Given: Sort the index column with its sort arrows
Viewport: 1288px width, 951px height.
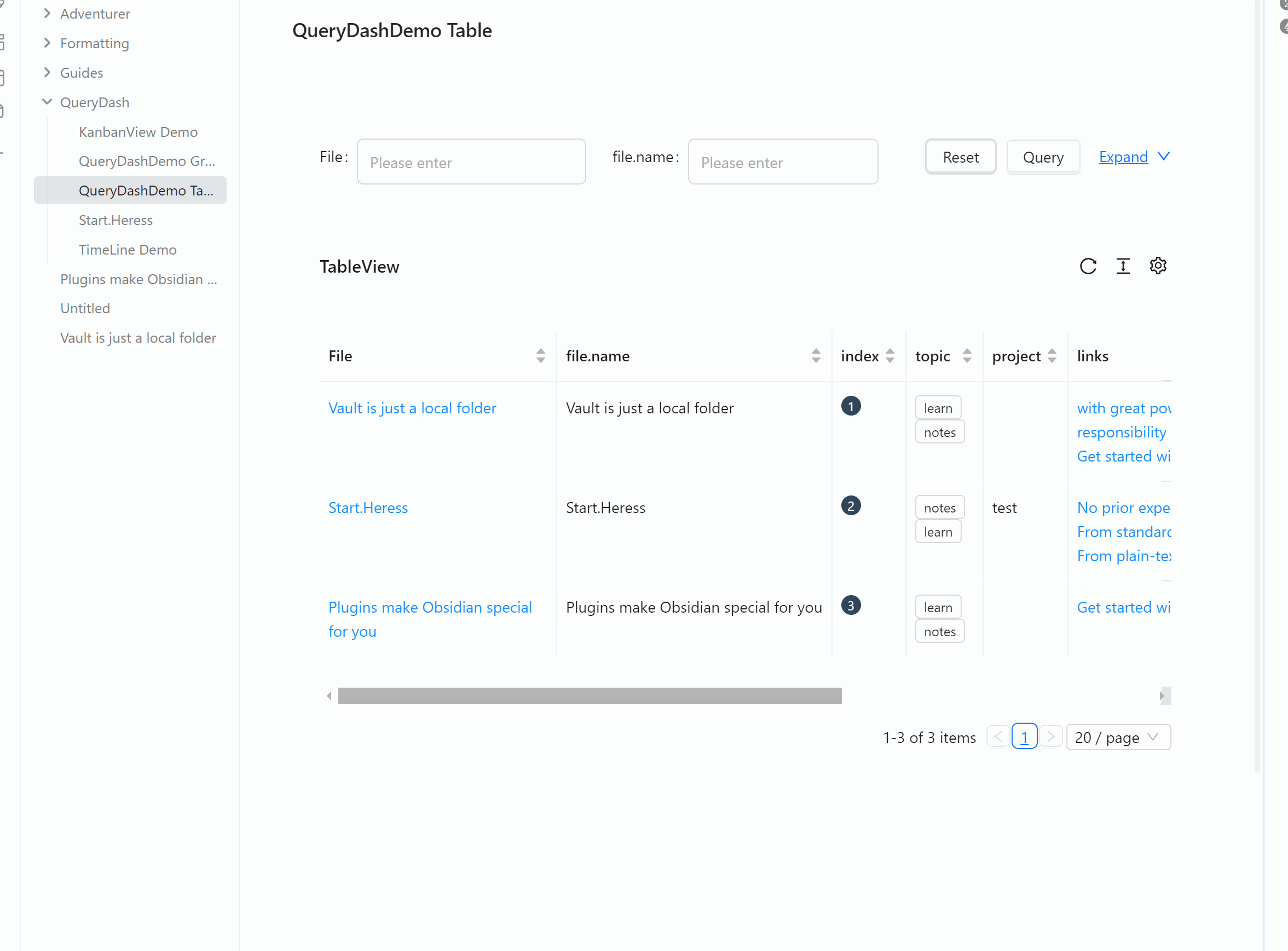Looking at the screenshot, I should pos(890,356).
